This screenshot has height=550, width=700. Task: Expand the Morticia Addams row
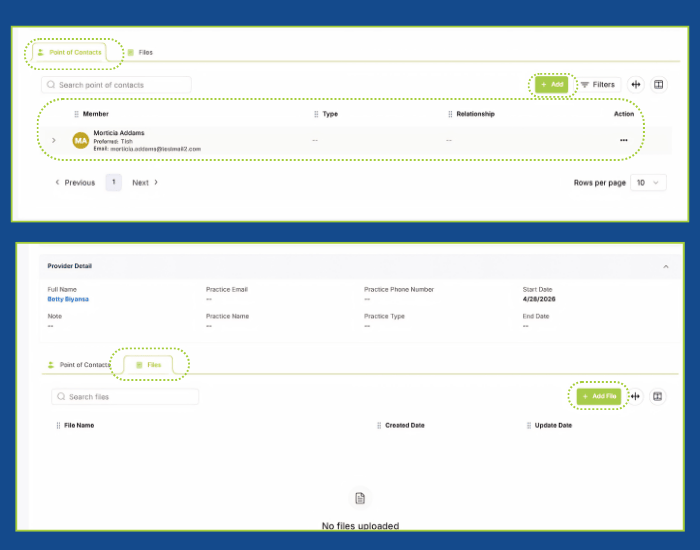click(54, 140)
